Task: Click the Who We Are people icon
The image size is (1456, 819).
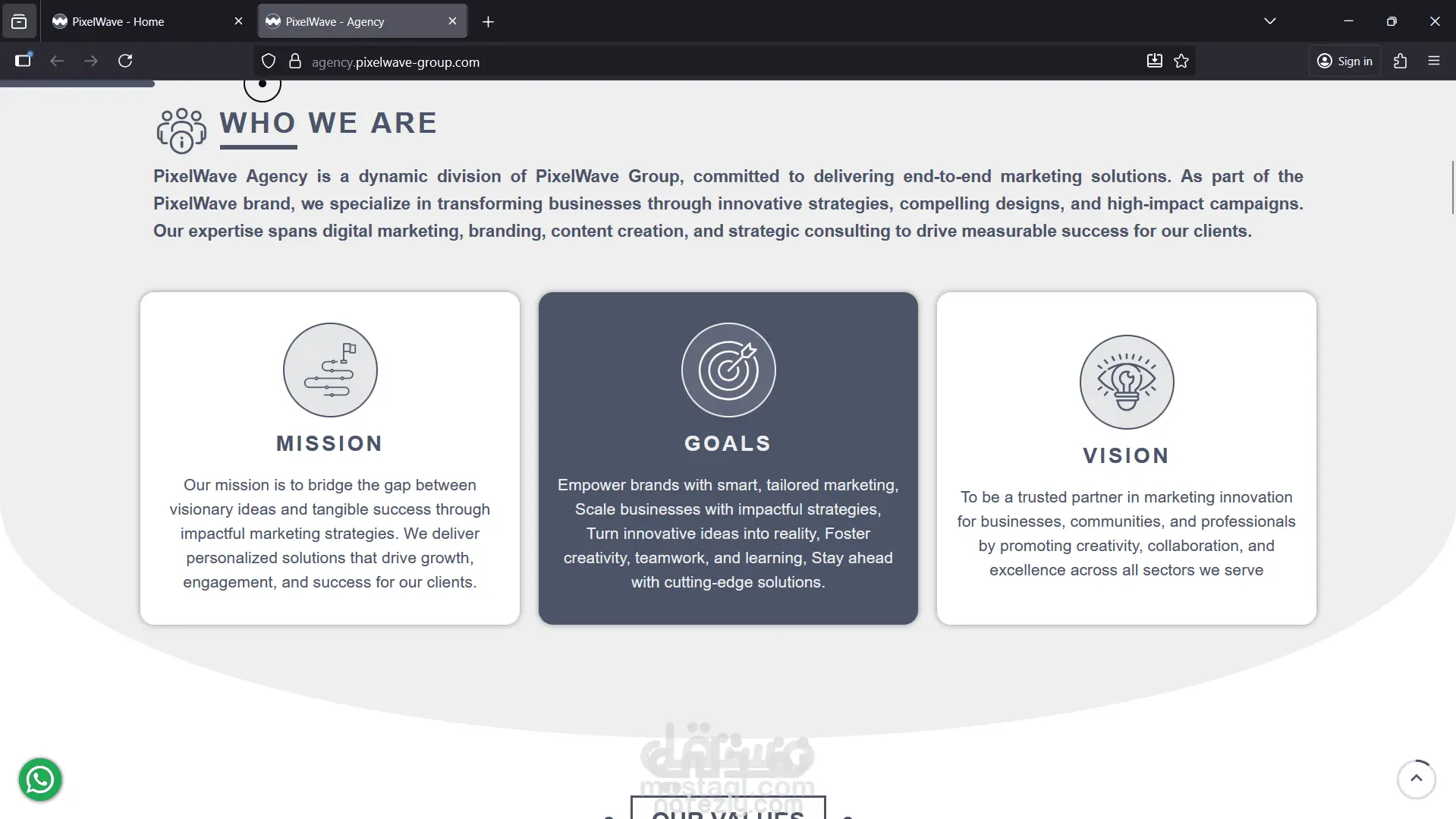Action: click(x=181, y=130)
